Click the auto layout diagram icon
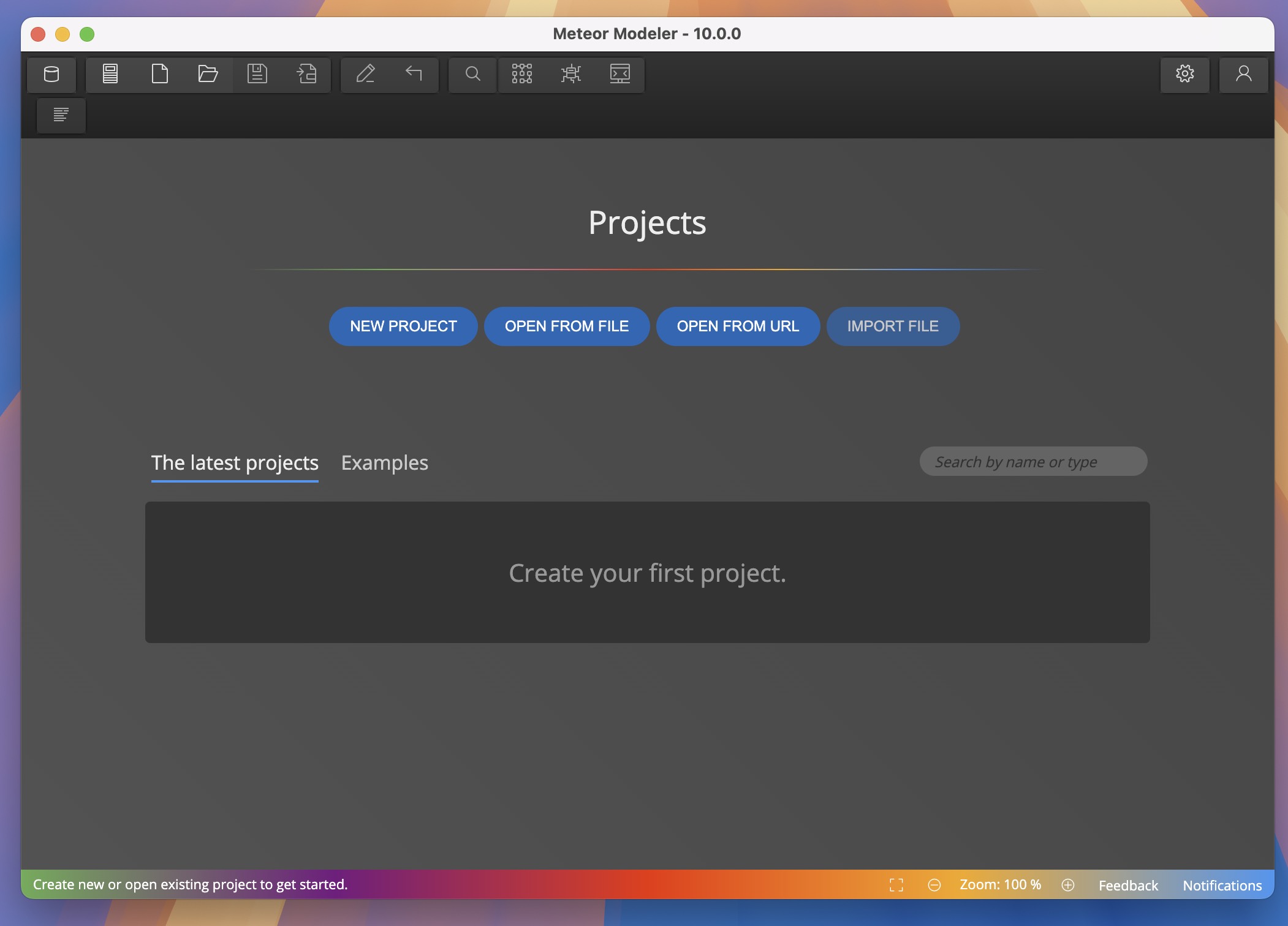This screenshot has width=1288, height=926. (571, 74)
